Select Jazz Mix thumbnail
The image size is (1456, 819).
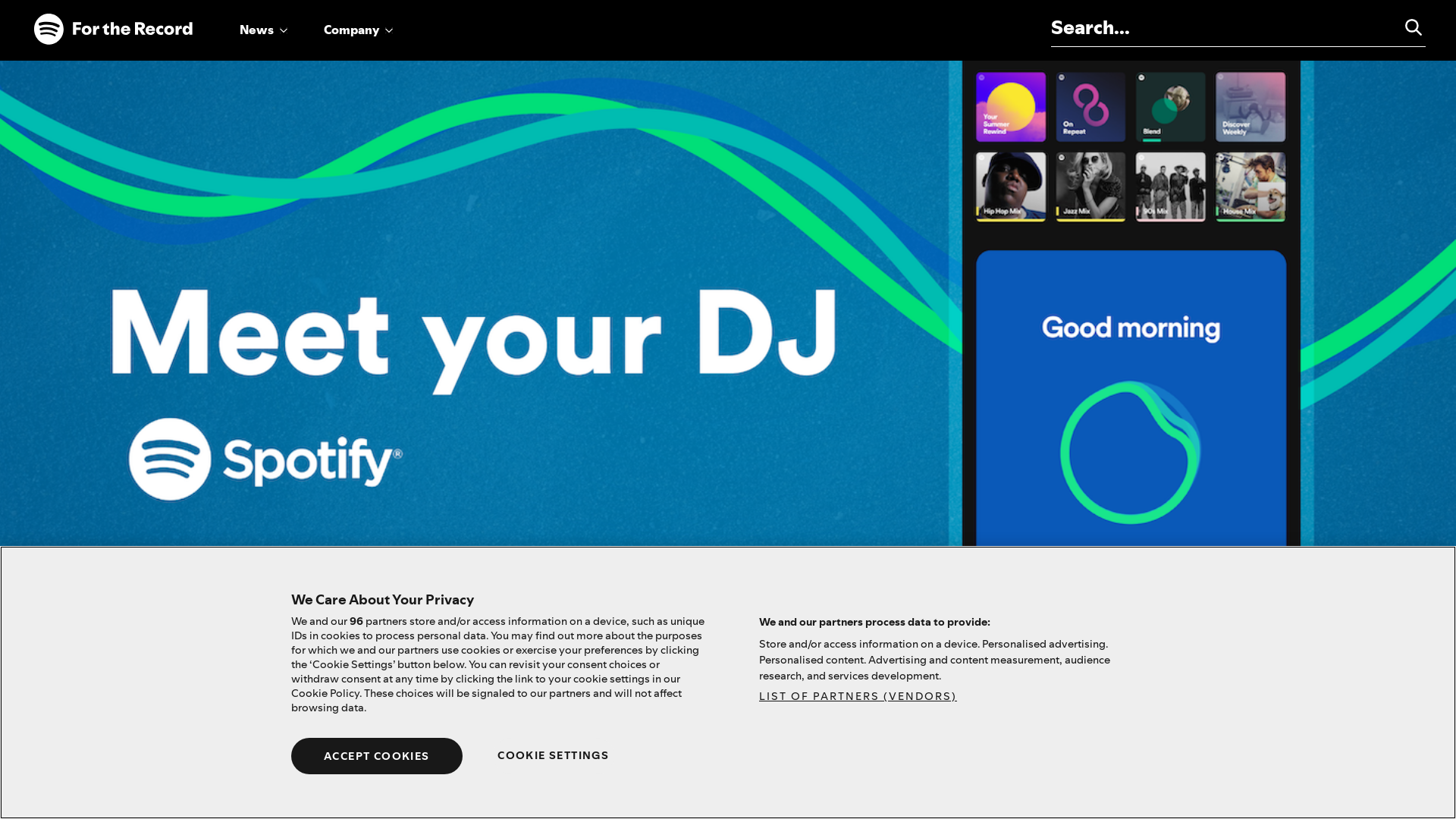pos(1090,187)
